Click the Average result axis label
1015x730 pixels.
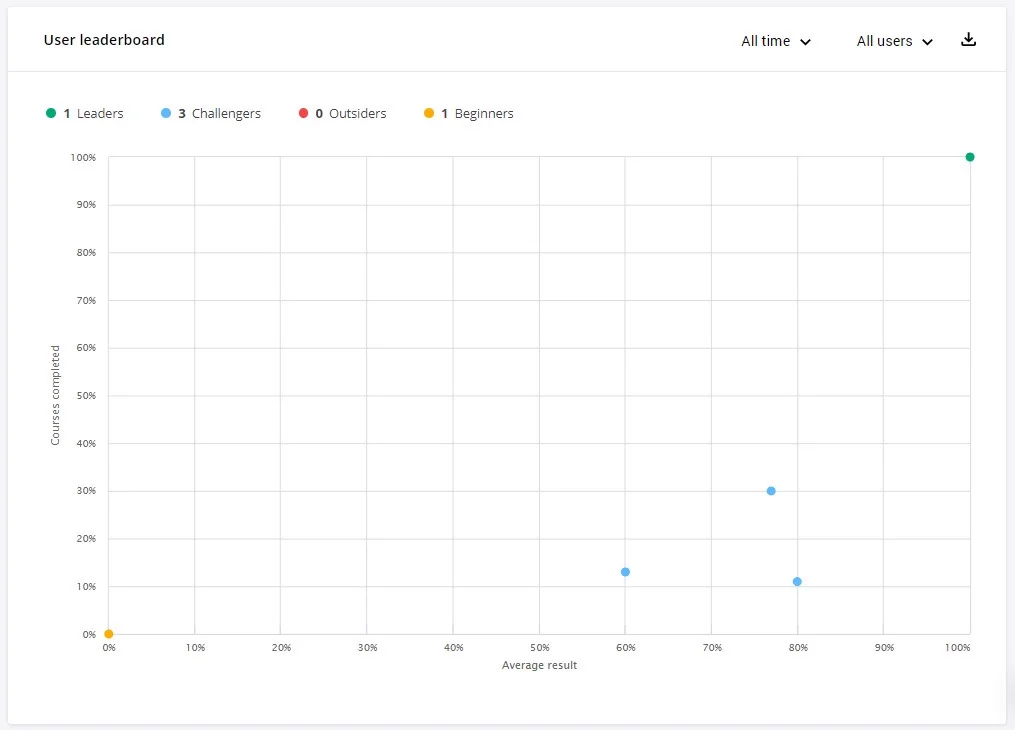[539, 665]
